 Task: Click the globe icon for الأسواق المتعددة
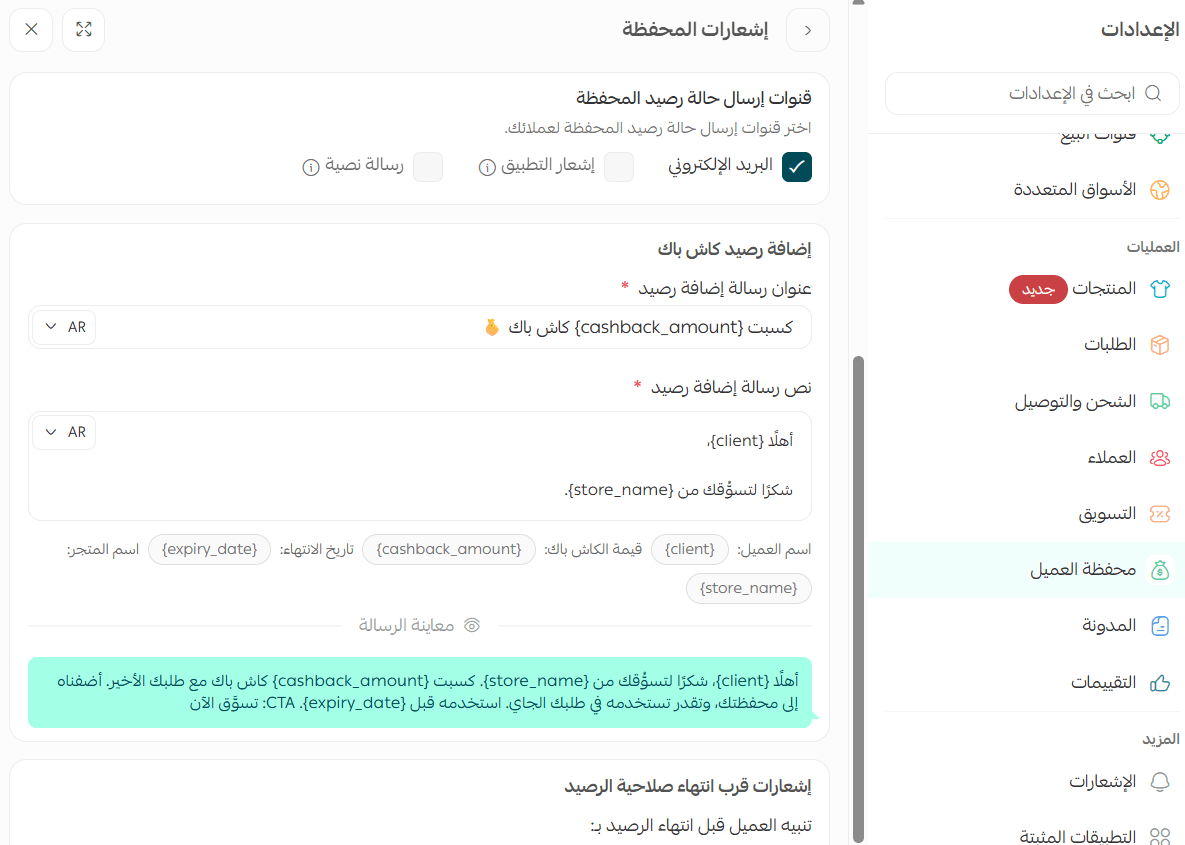(x=1159, y=190)
